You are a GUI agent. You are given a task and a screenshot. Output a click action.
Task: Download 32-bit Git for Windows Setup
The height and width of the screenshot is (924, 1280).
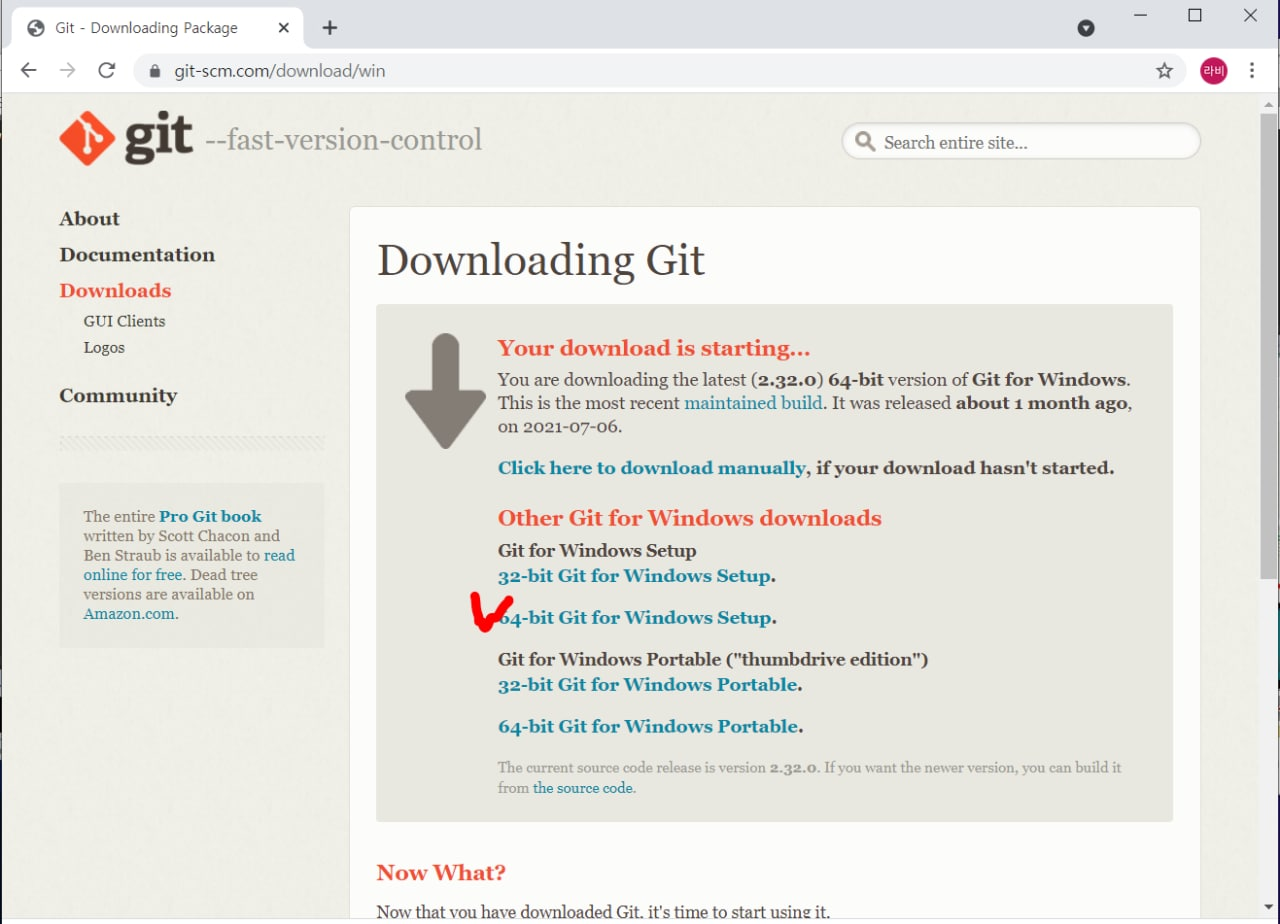(x=634, y=576)
